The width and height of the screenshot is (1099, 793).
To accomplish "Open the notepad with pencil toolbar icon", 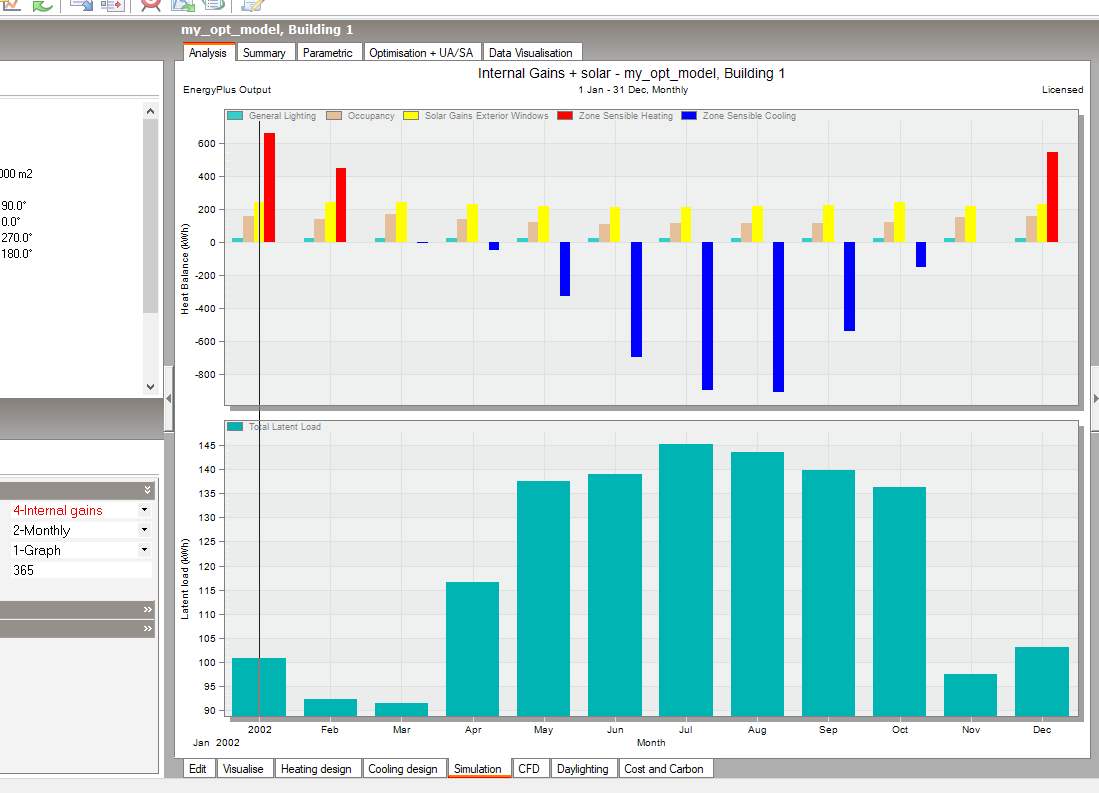I will pos(252,5).
